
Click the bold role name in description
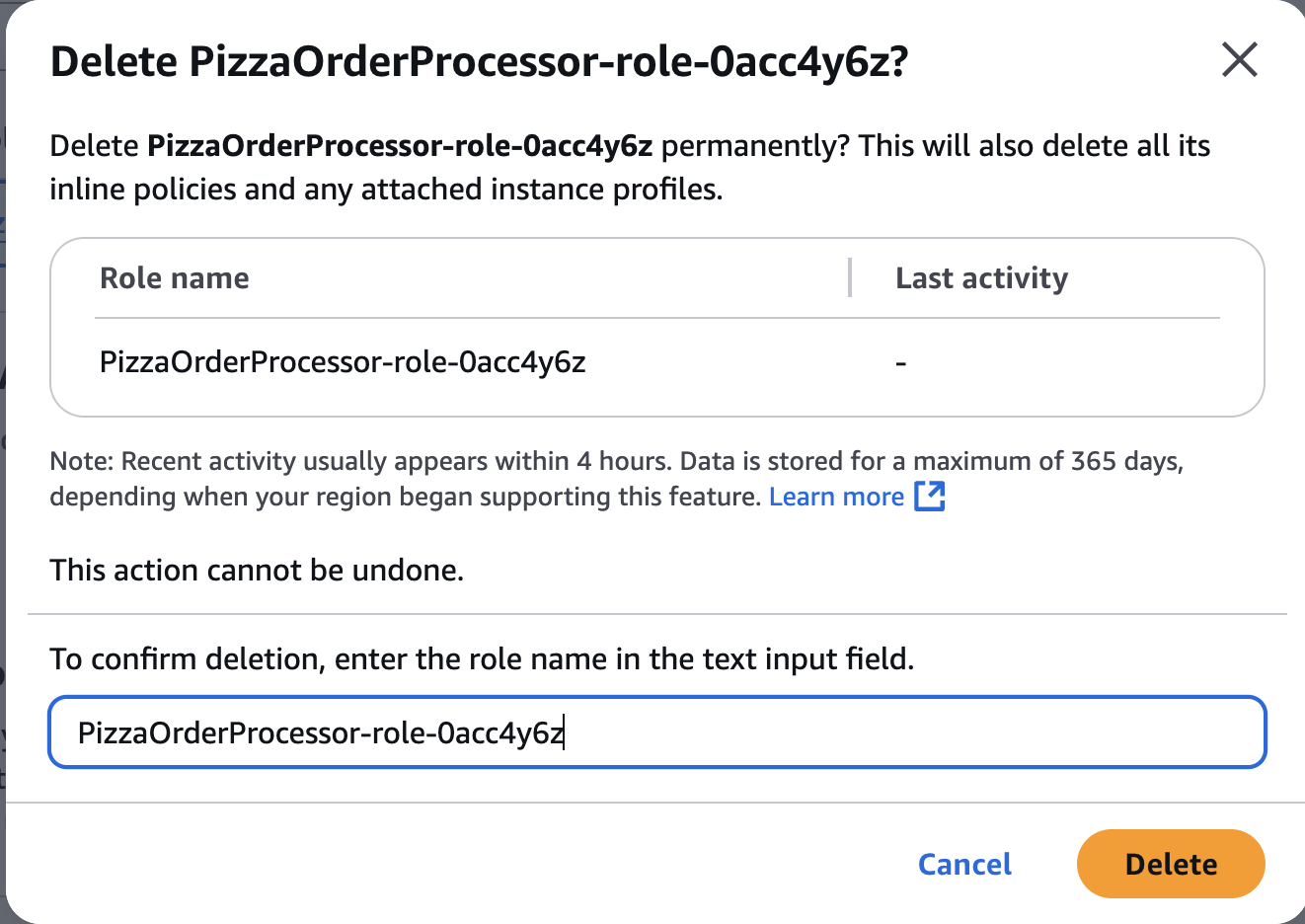click(400, 146)
